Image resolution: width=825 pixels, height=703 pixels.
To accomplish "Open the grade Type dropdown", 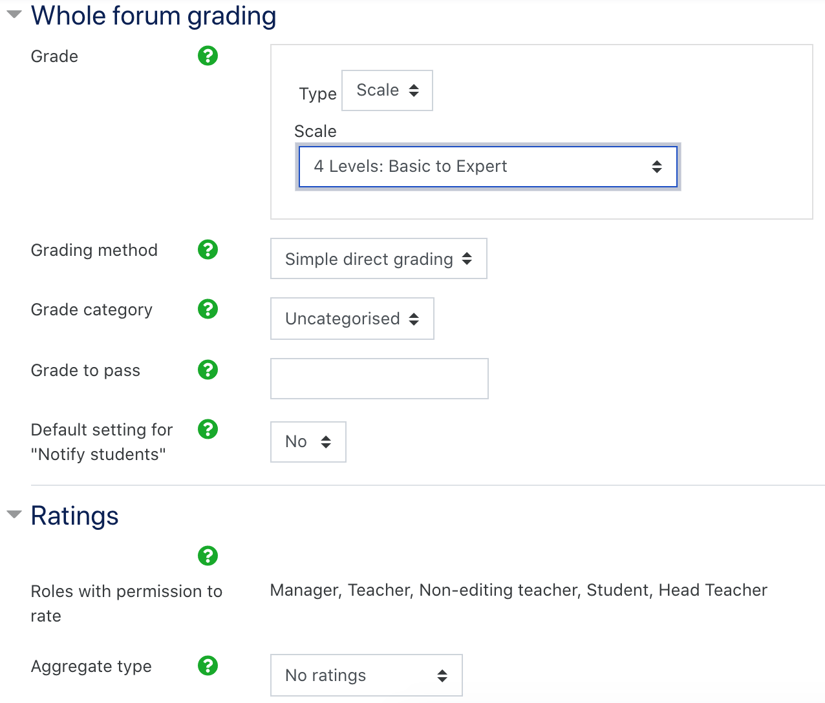I will point(387,90).
